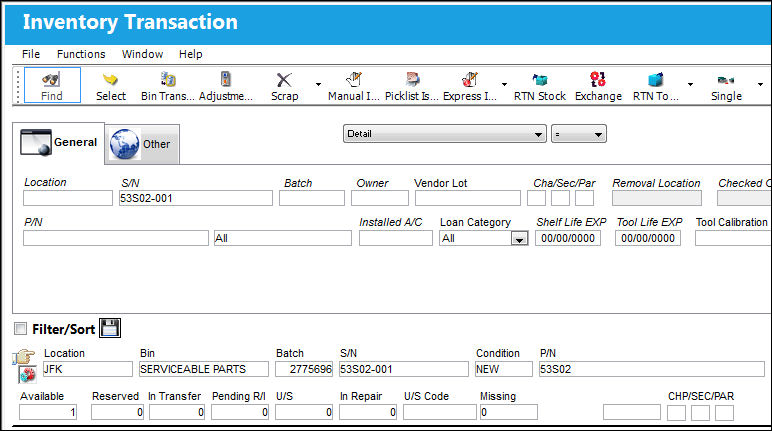Click the Pending R/I quantity field

point(240,412)
